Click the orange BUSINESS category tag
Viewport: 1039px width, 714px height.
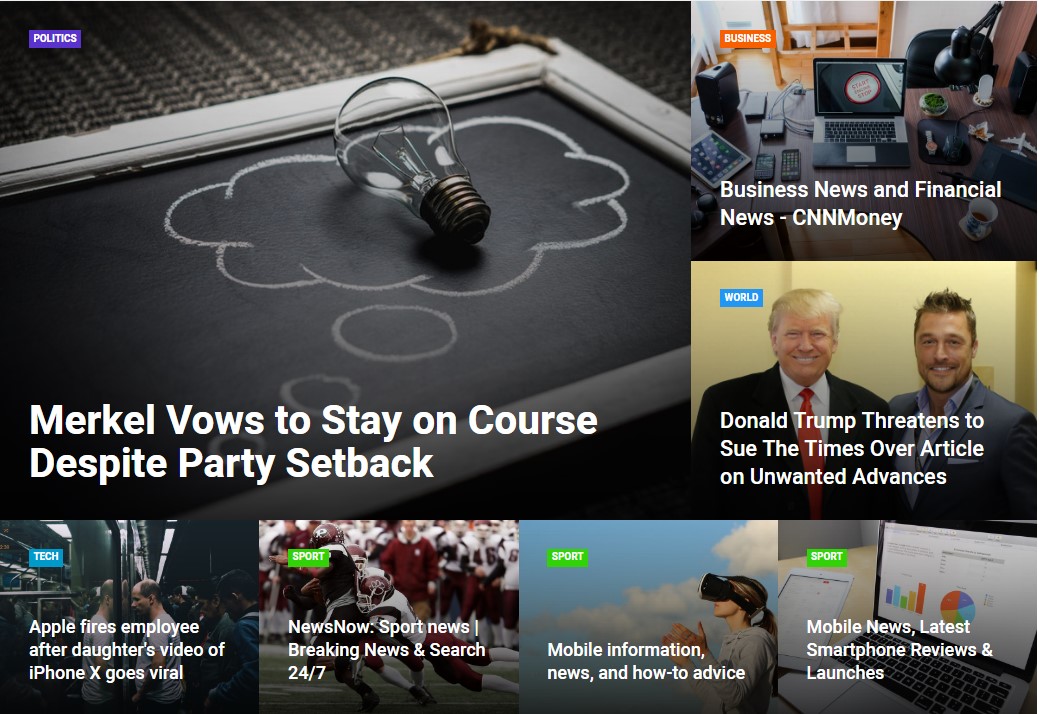click(x=747, y=38)
